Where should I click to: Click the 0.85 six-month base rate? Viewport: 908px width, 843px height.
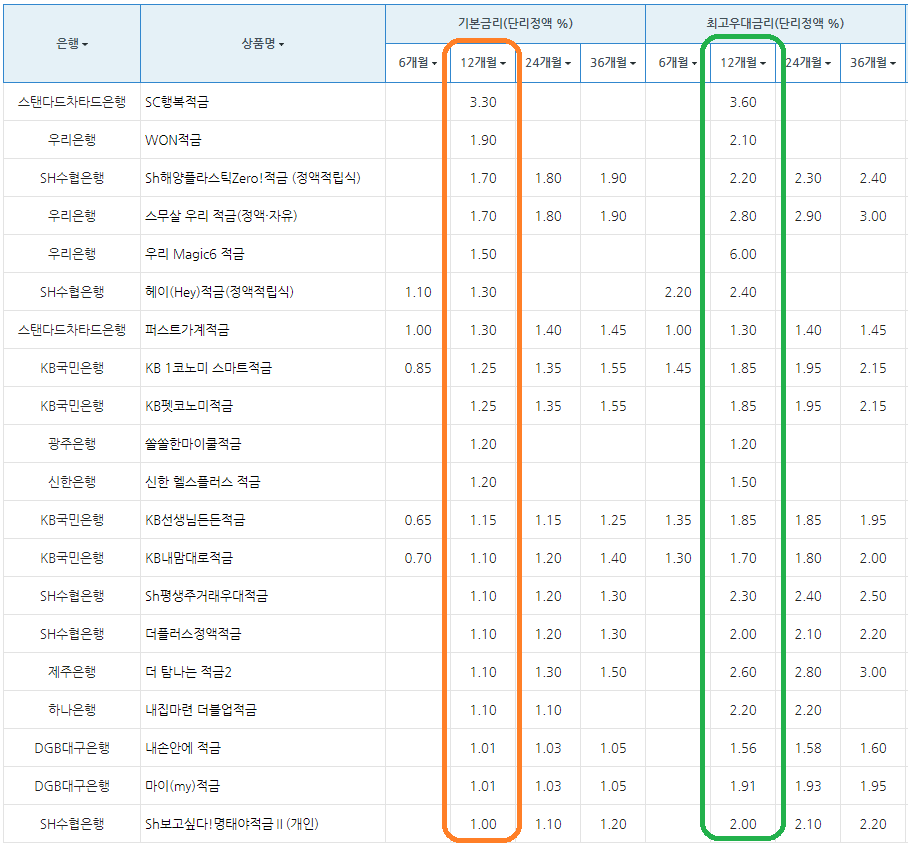click(418, 368)
